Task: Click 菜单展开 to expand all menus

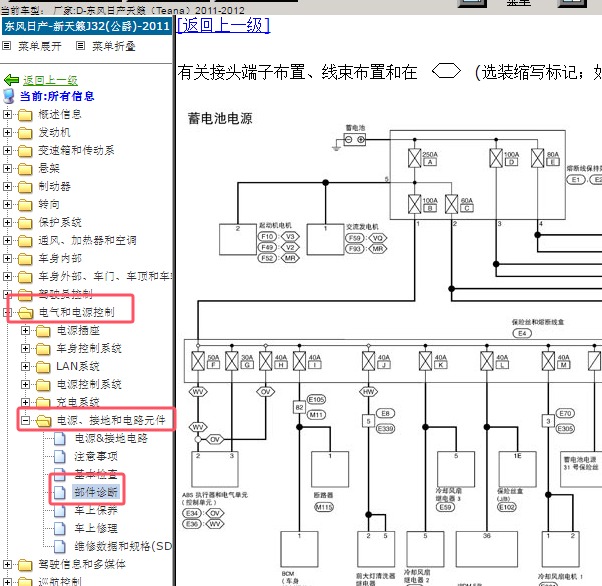Action: click(x=40, y=46)
